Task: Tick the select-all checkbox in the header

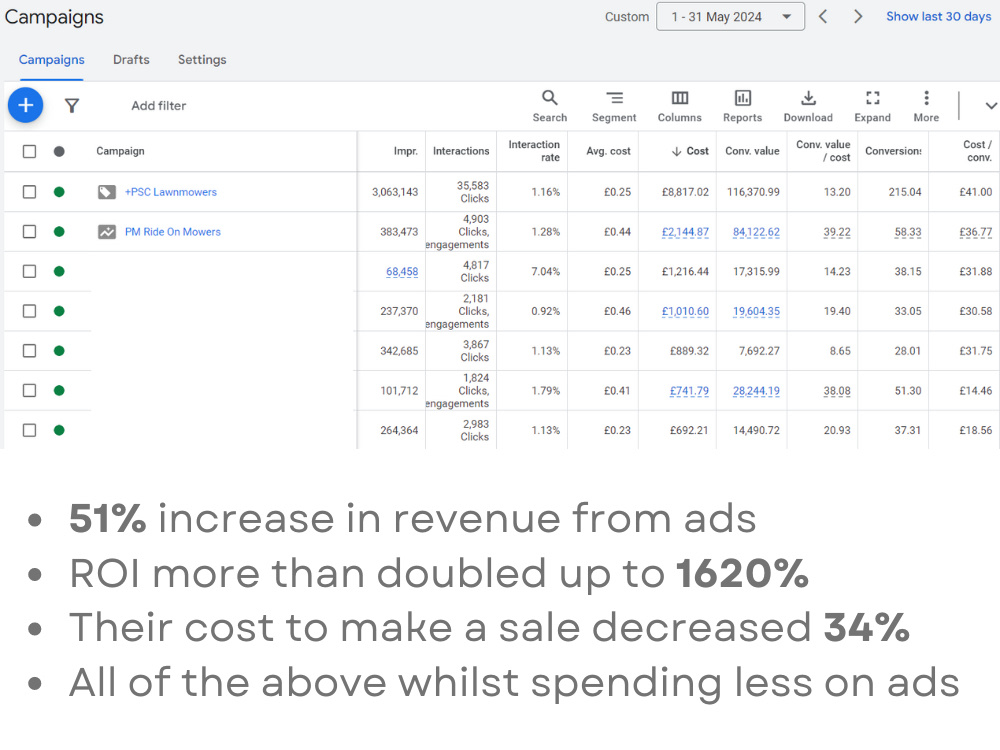Action: [29, 151]
